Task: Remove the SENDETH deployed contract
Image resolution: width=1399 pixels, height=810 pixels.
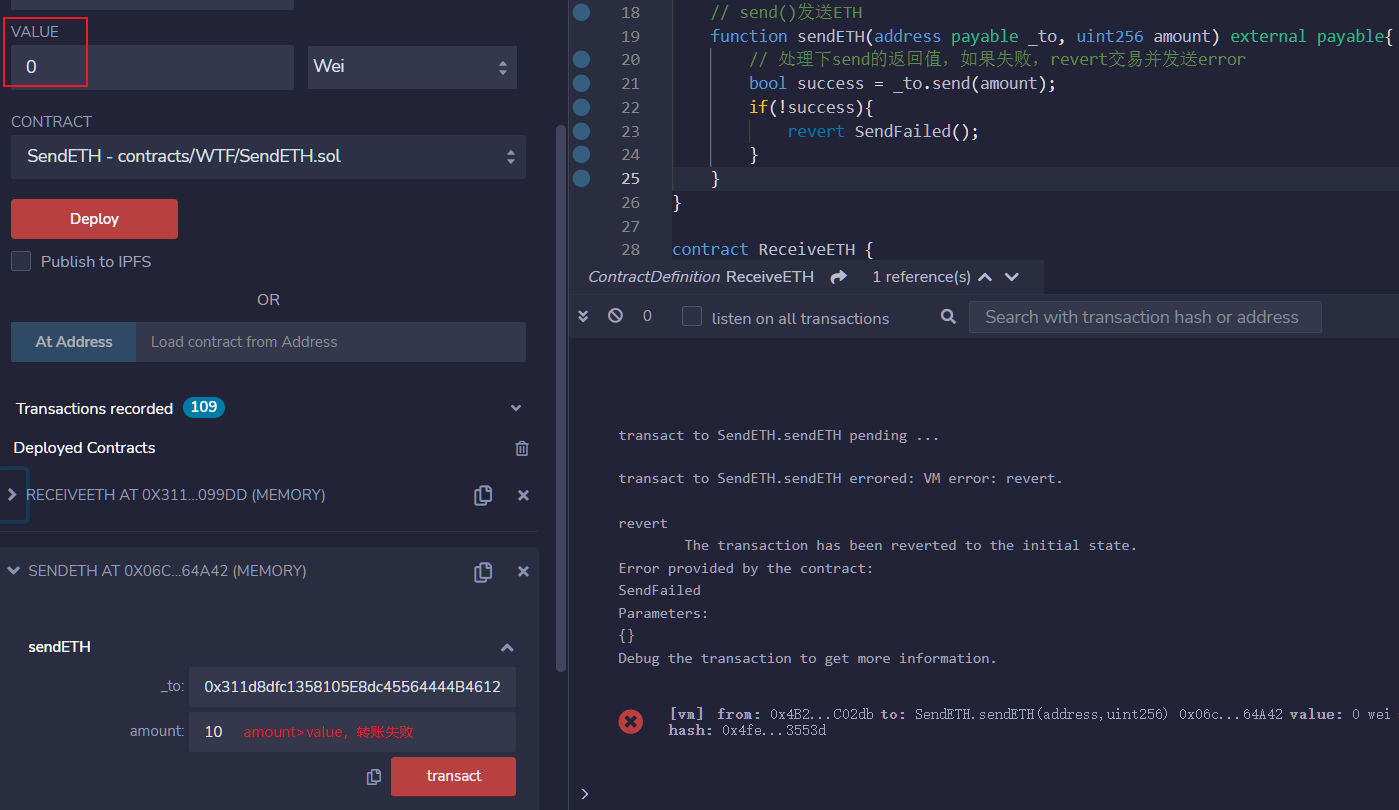Action: tap(522, 572)
